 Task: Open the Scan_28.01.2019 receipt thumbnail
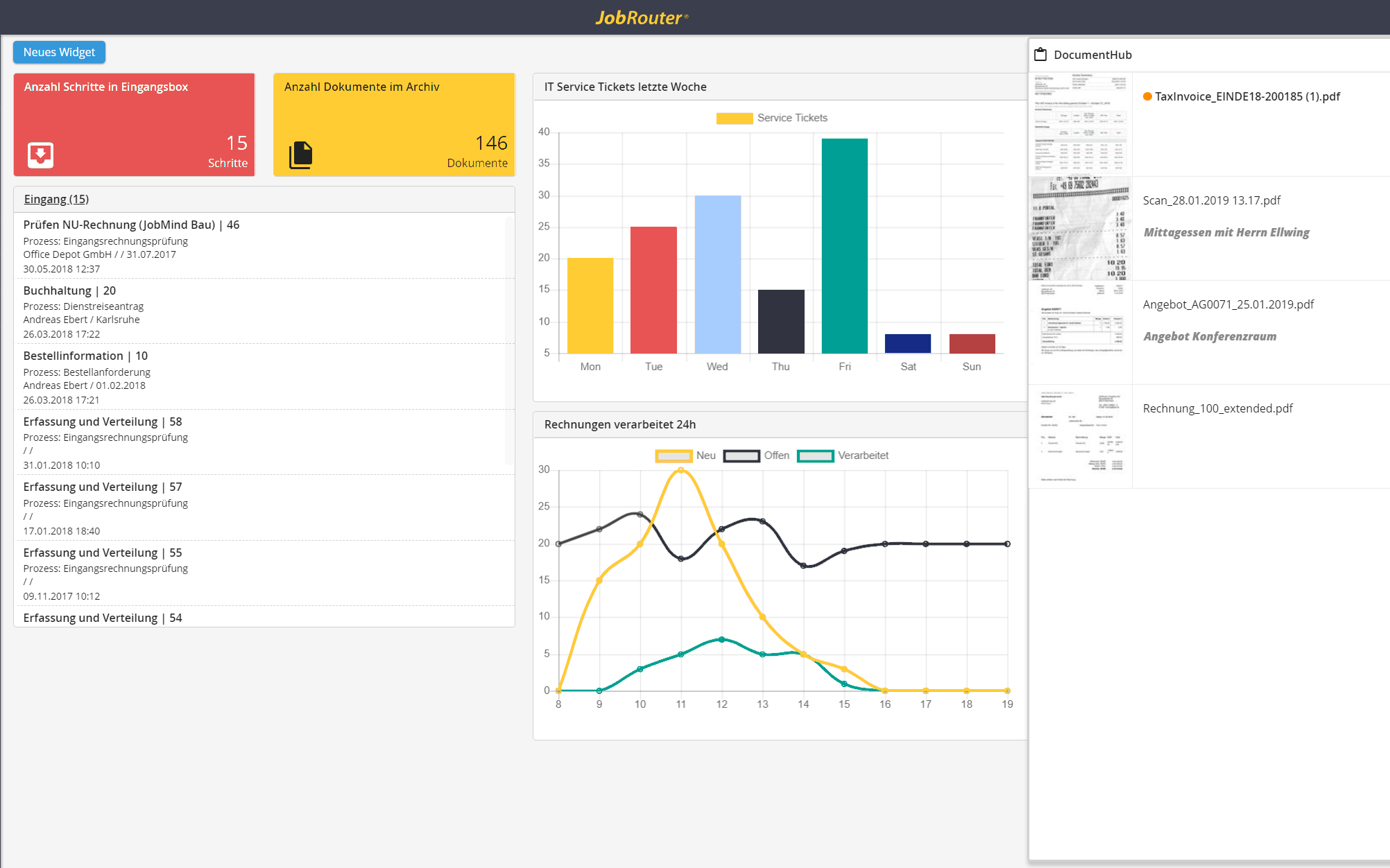tap(1081, 228)
